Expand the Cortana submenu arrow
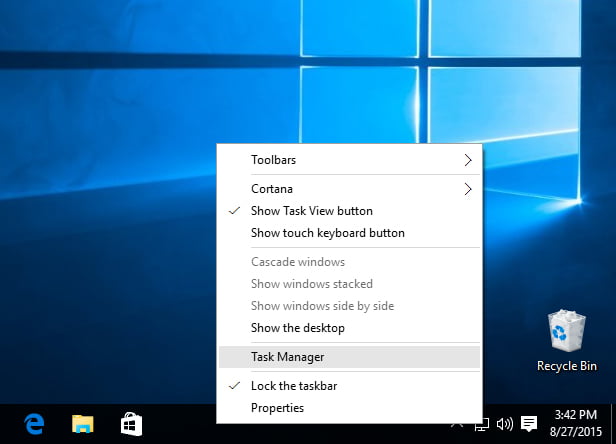The width and height of the screenshot is (616, 444). [468, 189]
